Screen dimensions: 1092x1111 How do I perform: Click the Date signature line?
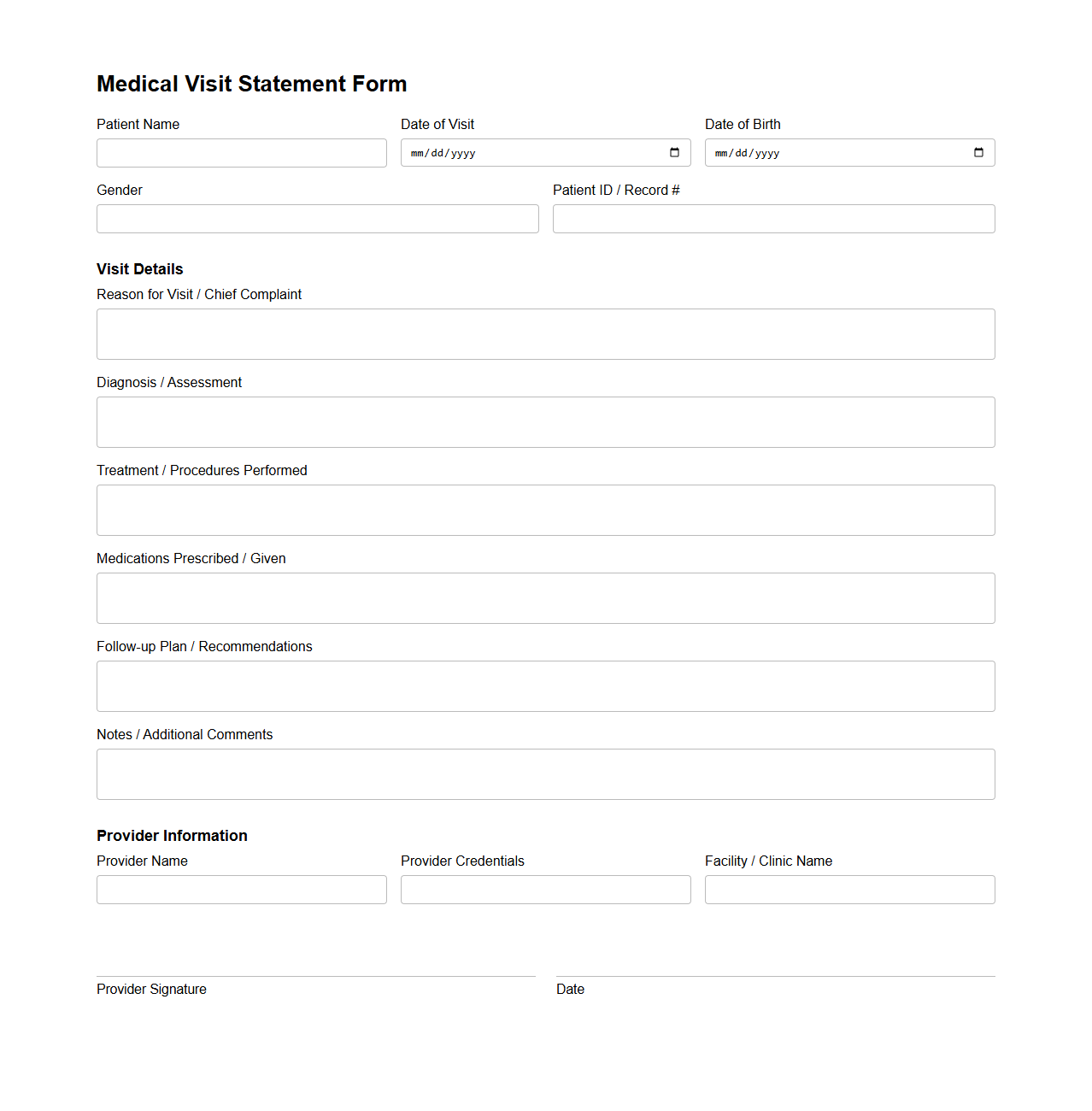(773, 974)
